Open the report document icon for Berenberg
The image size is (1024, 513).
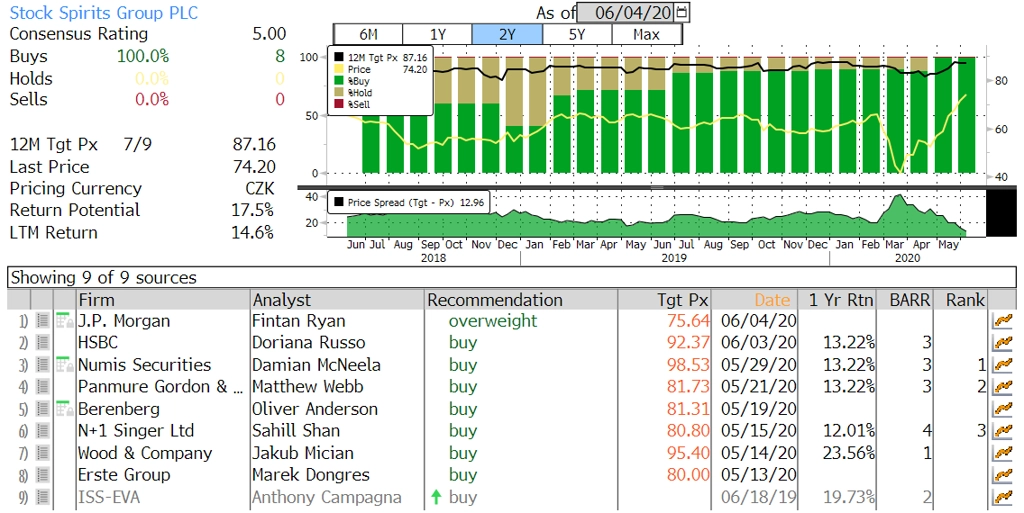[43, 409]
